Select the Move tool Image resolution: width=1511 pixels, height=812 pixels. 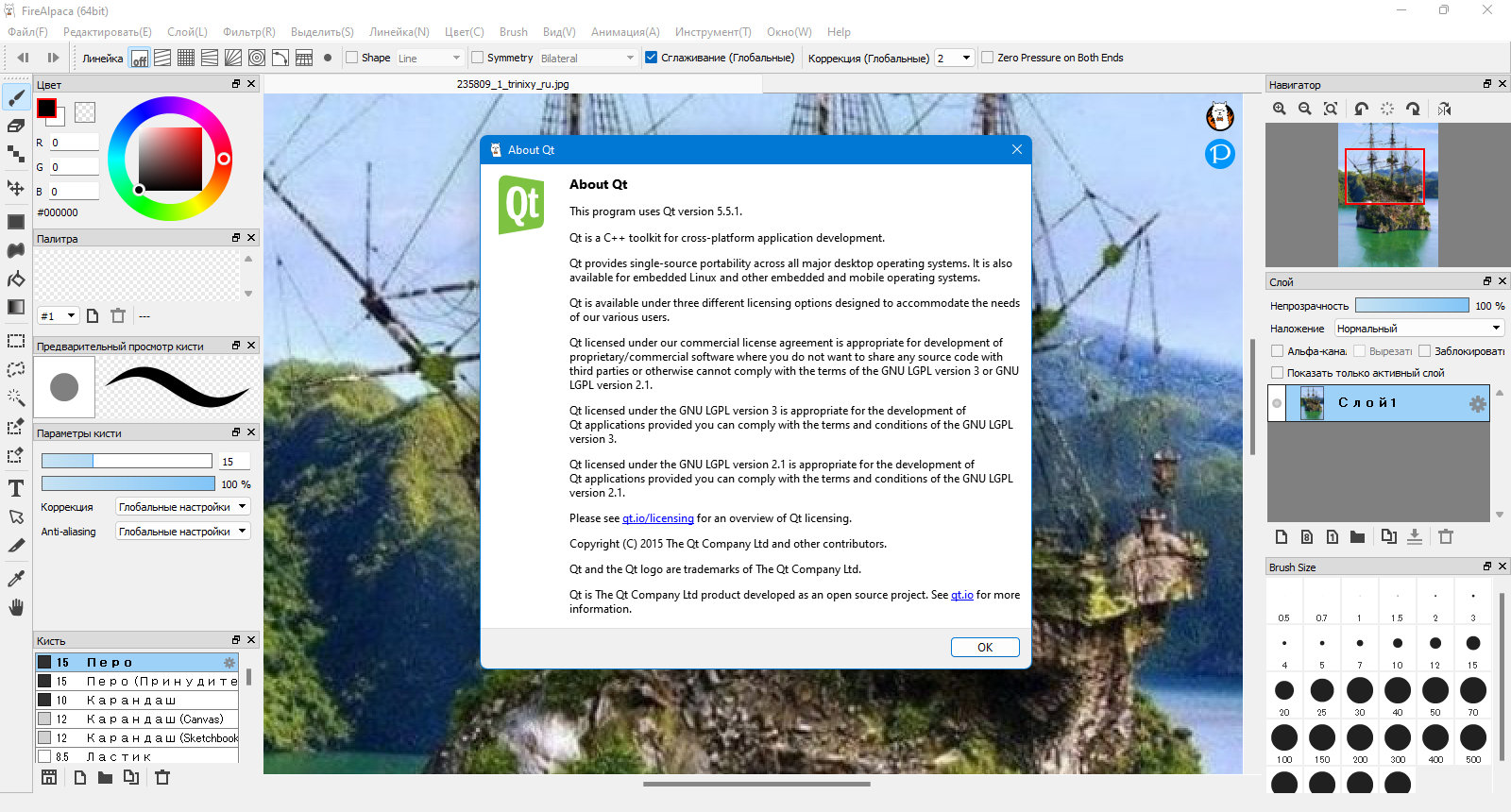click(16, 188)
